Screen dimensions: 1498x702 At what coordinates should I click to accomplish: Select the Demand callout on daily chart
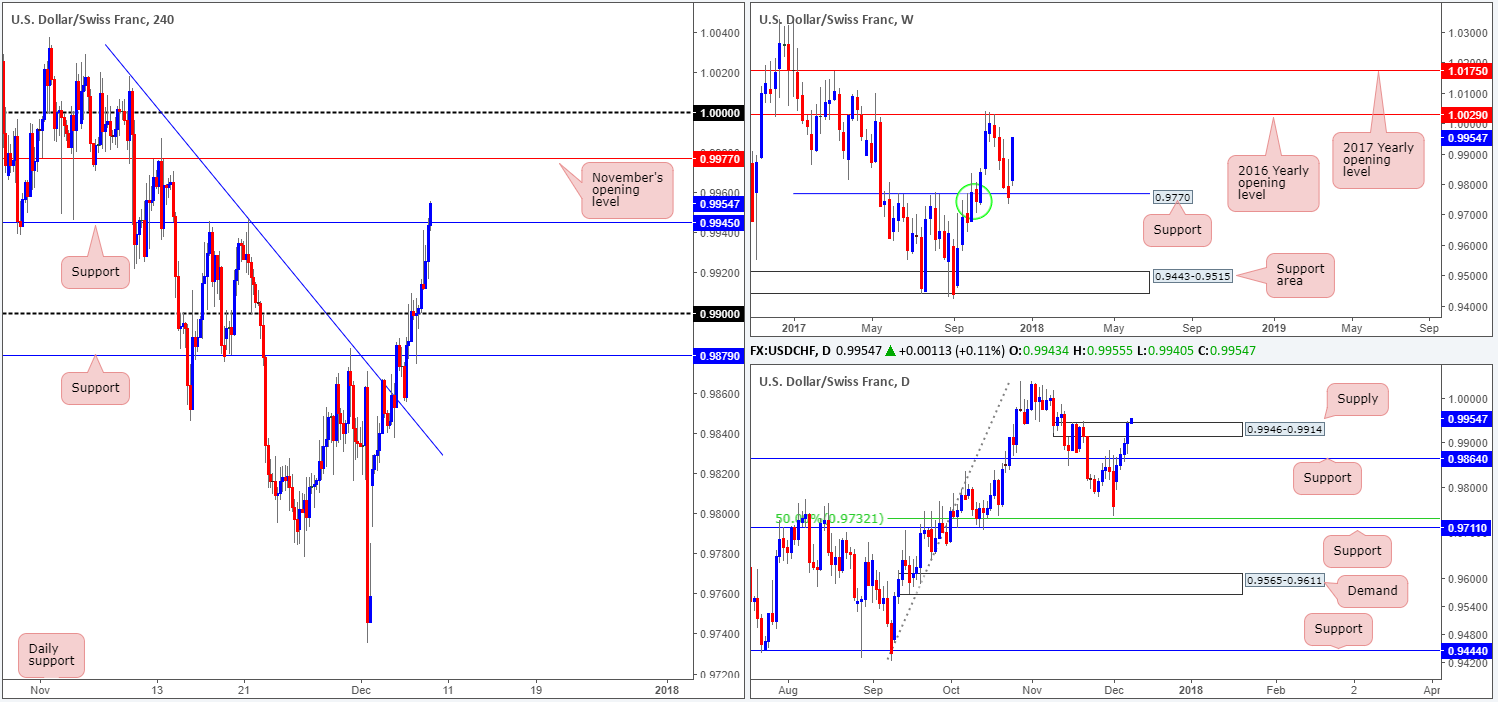1372,591
